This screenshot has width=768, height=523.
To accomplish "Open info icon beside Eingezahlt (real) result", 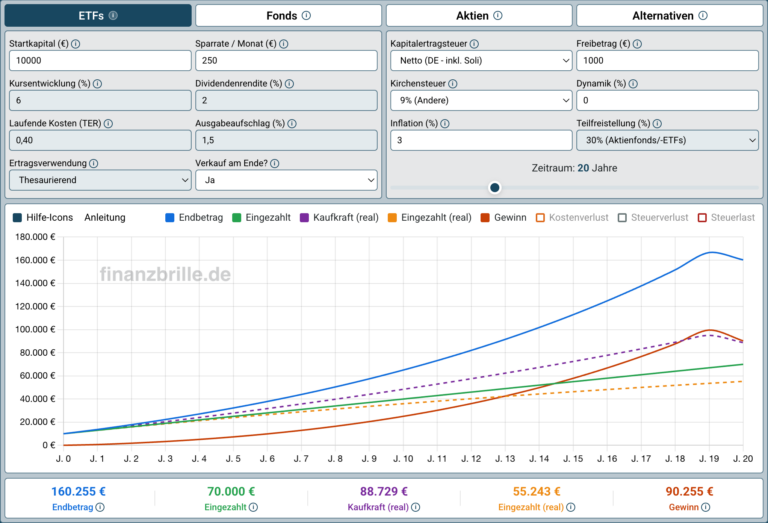I will coord(571,507).
